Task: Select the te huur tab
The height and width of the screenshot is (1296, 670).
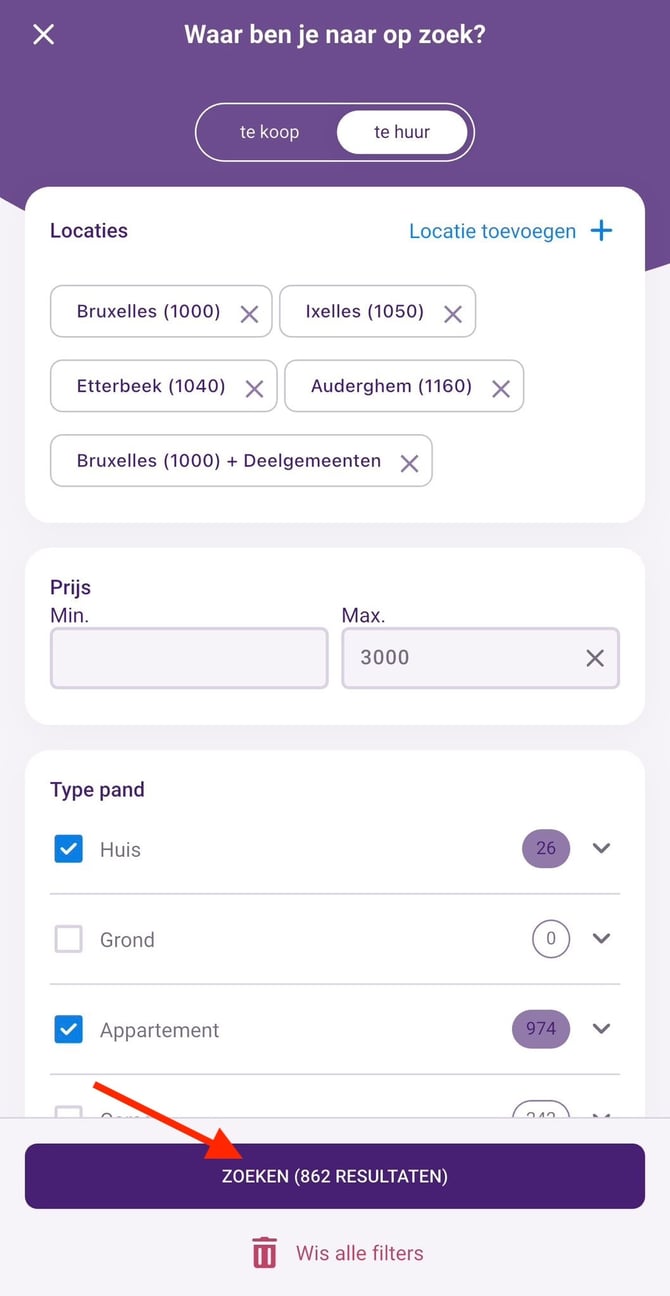Action: pos(402,131)
